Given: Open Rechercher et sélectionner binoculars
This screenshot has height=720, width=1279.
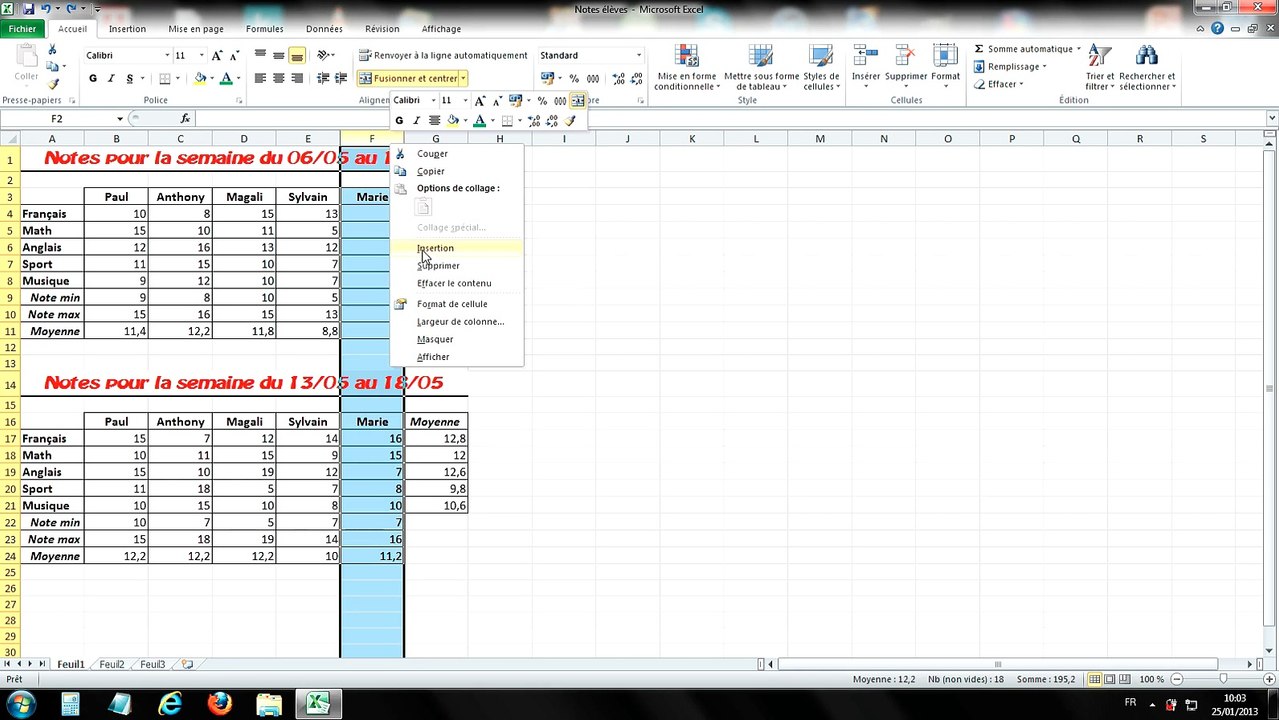Looking at the screenshot, I should click(x=1147, y=68).
